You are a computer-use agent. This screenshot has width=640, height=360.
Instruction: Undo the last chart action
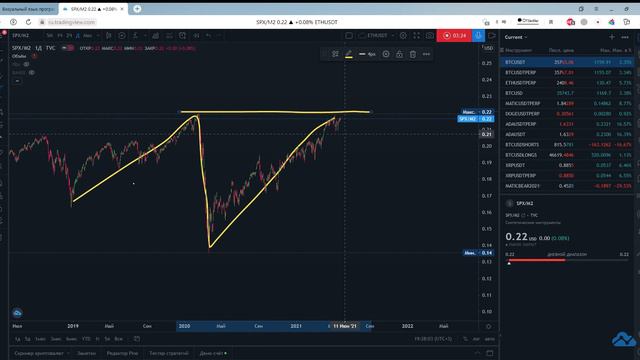tap(209, 36)
